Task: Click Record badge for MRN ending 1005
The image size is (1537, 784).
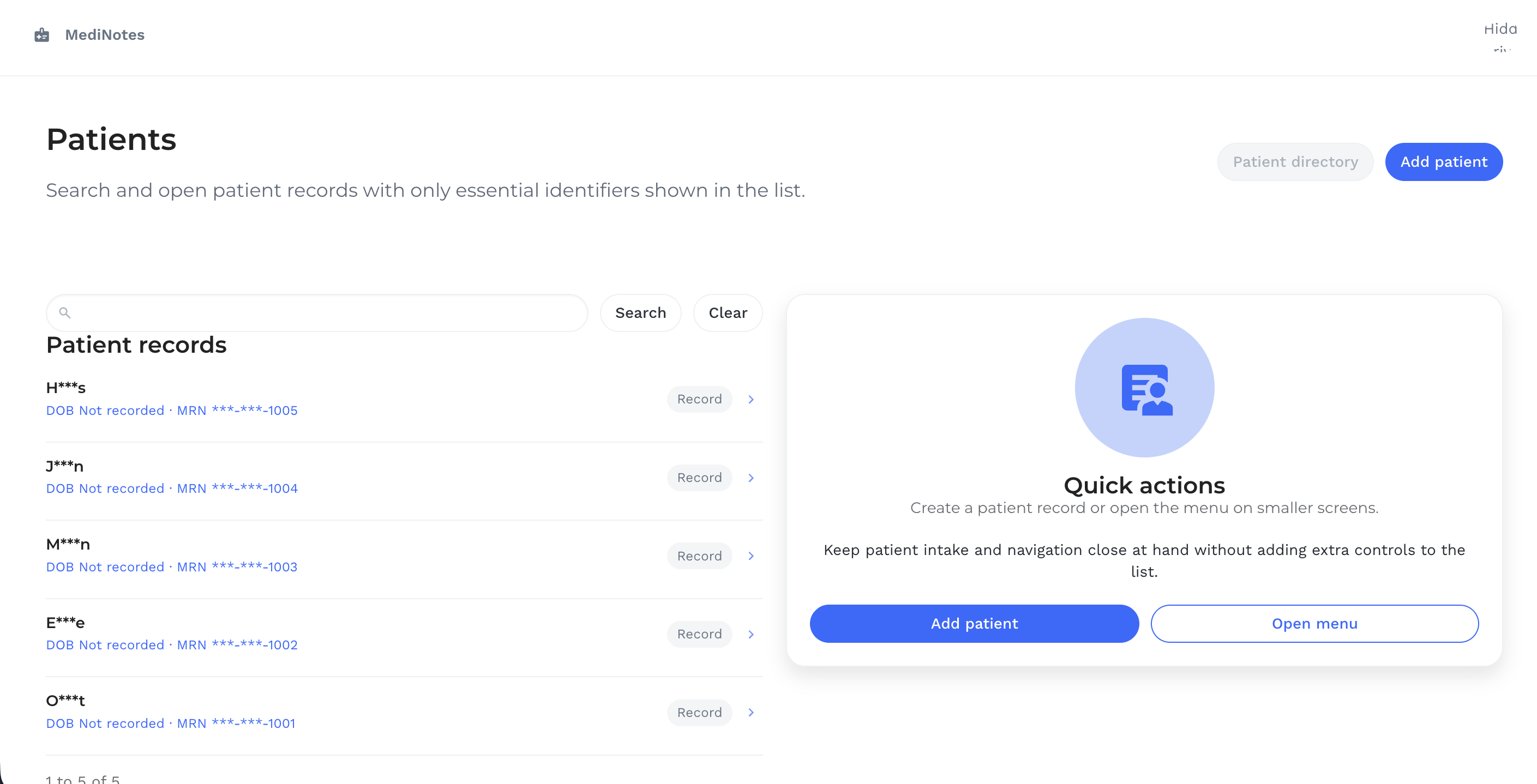Action: (699, 400)
